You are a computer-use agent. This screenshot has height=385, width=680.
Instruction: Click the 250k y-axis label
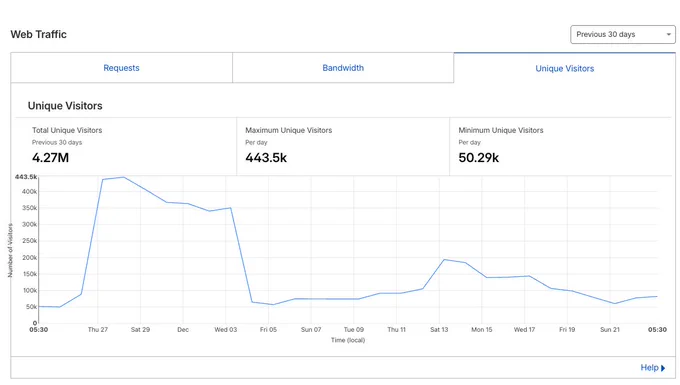click(29, 241)
